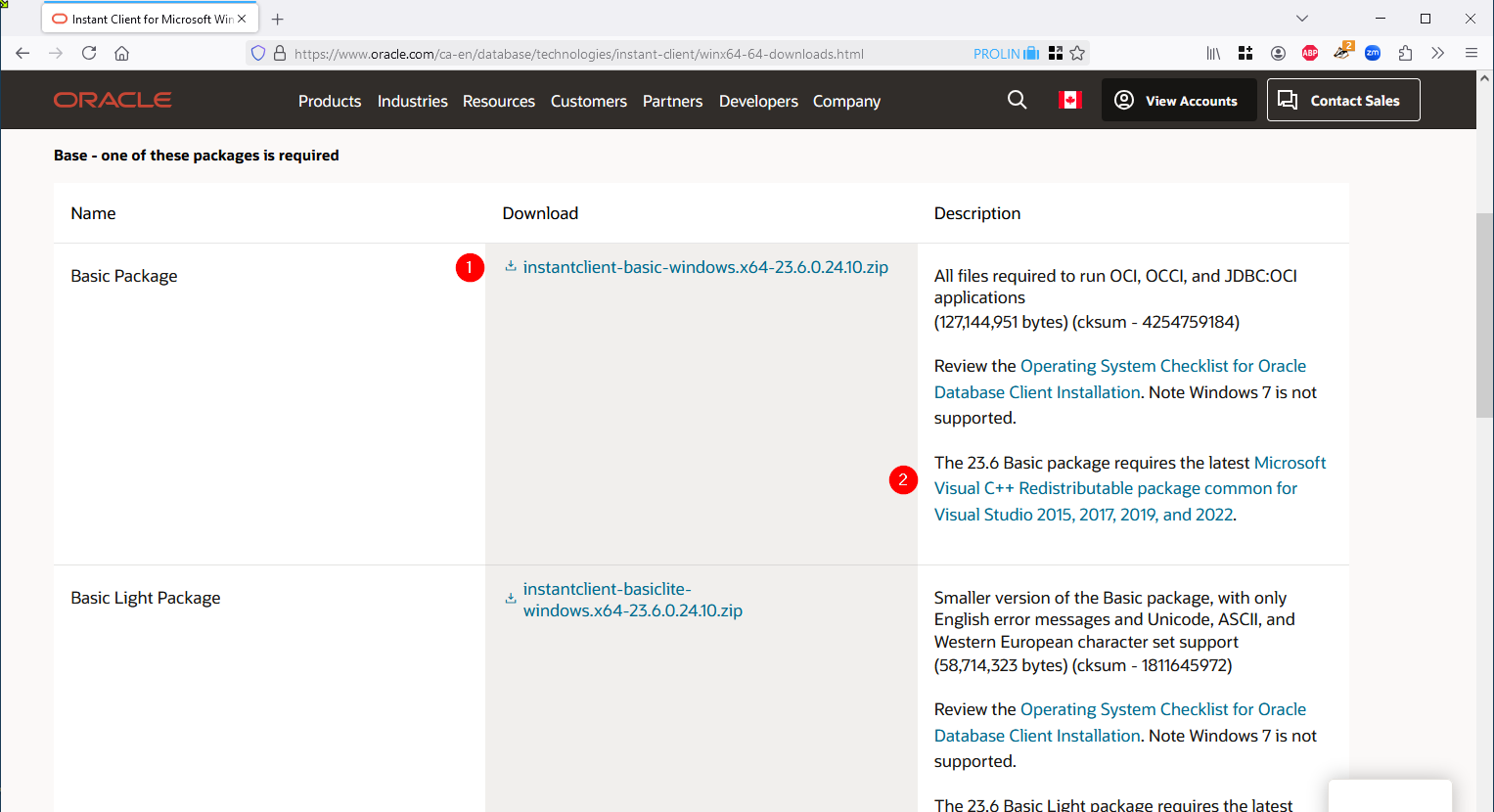Download instantclient-basic-windows.x64-23.6.0.24.10.zip
Screen dimensions: 1494x812
[x=704, y=267]
